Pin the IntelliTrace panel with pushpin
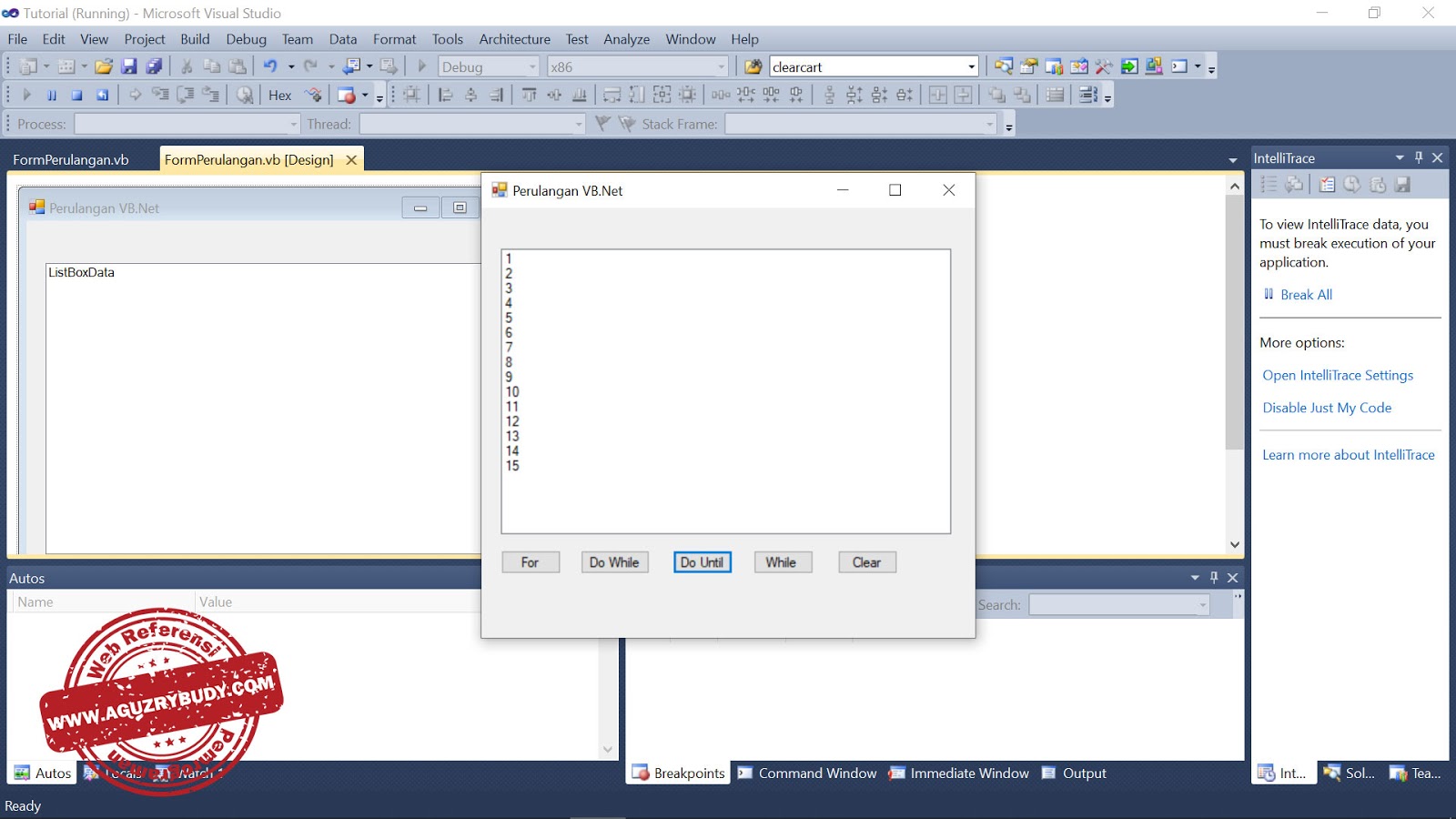Image resolution: width=1456 pixels, height=819 pixels. pos(1419,157)
